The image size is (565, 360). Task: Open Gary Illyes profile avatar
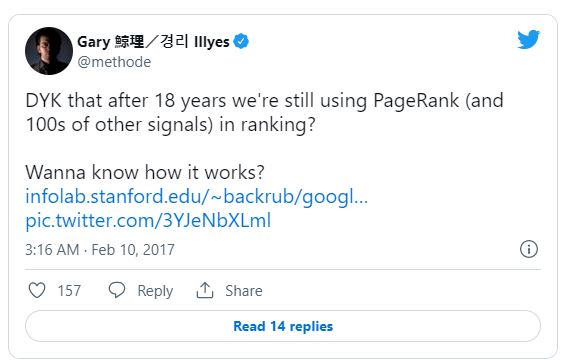tap(49, 51)
